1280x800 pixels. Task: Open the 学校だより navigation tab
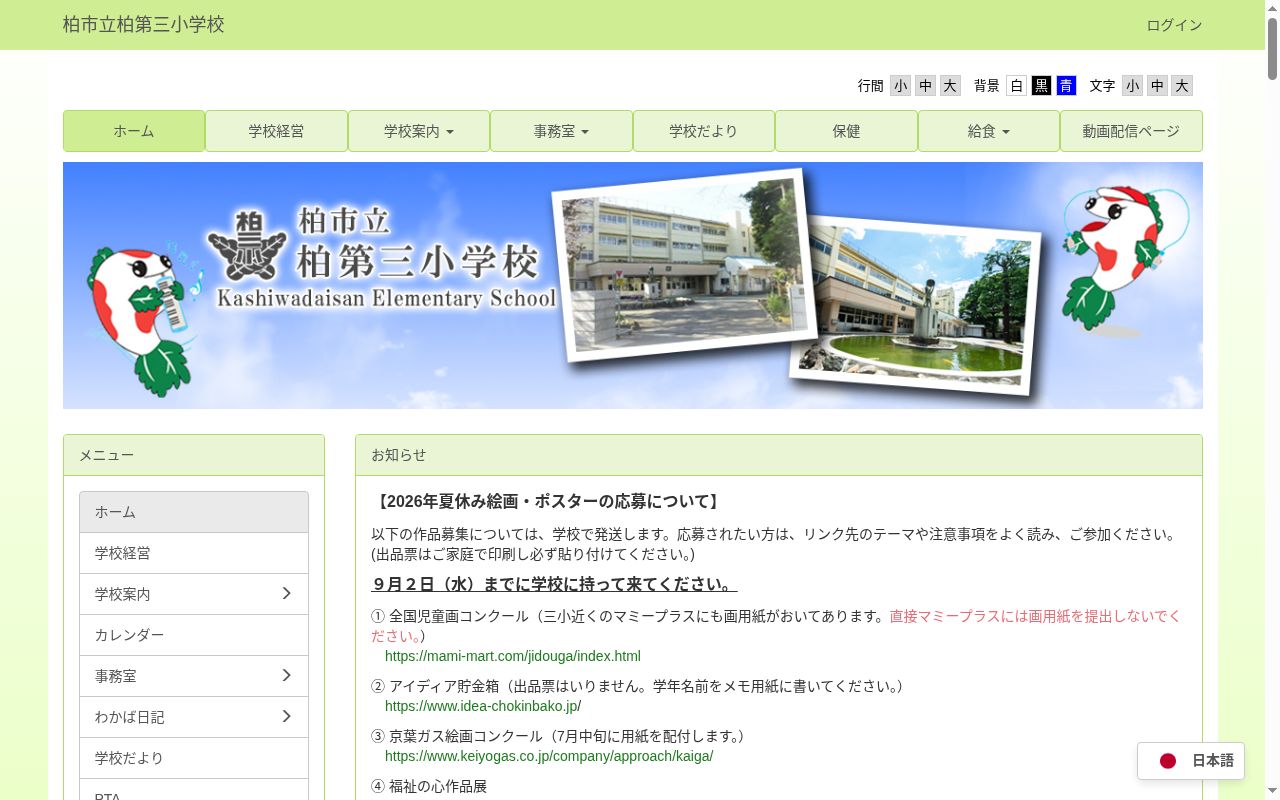click(704, 131)
